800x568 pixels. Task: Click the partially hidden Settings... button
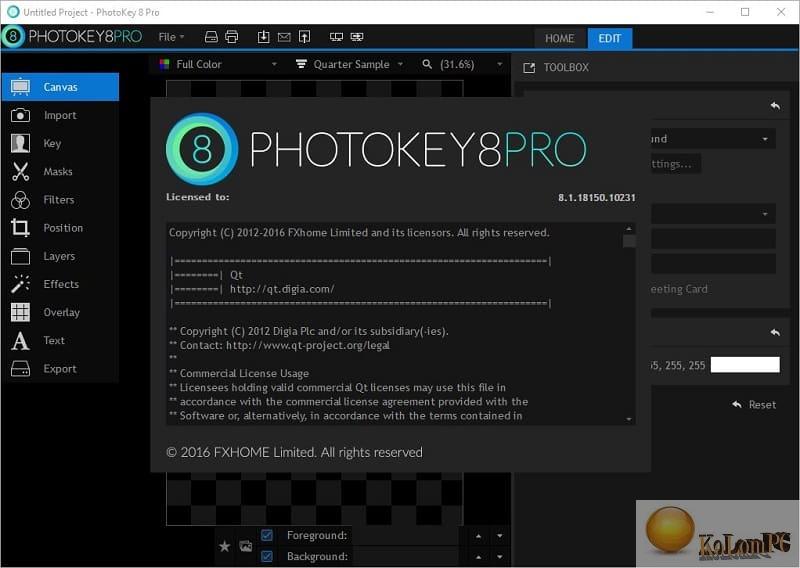click(x=676, y=164)
